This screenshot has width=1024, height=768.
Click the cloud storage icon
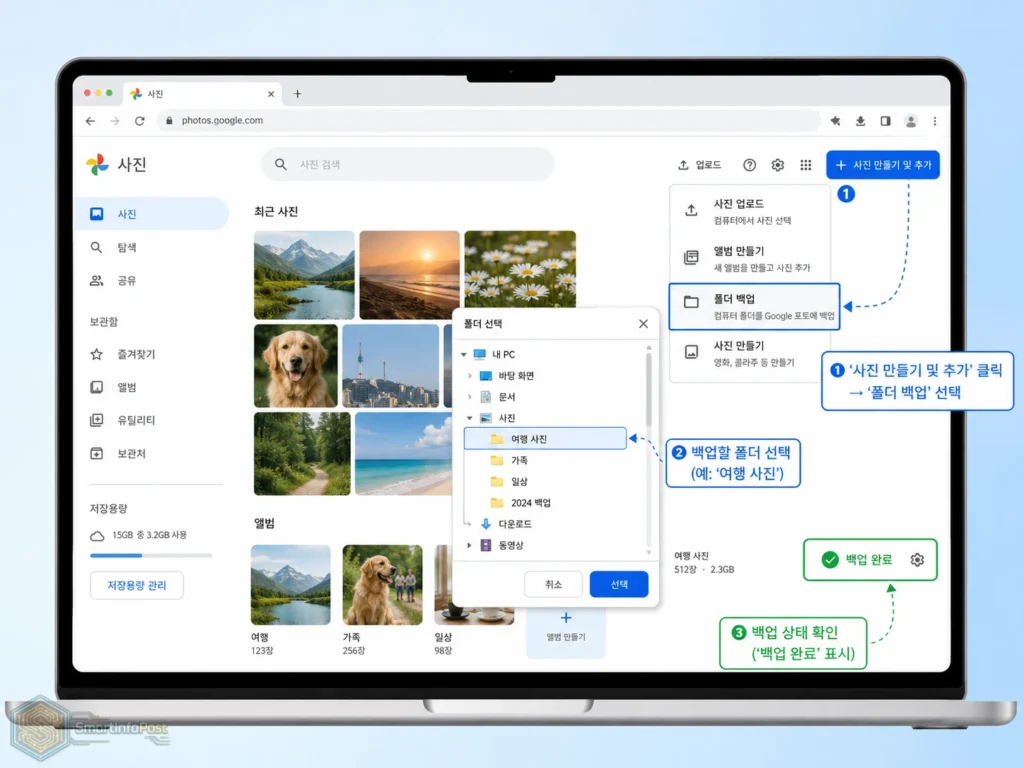(97, 536)
